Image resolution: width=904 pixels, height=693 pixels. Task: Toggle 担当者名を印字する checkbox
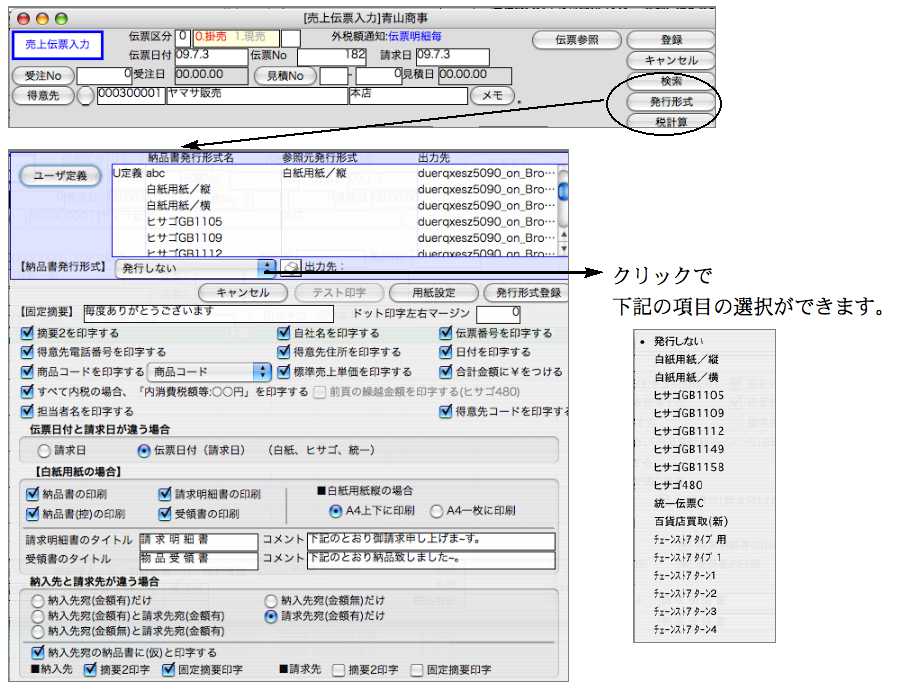27,411
